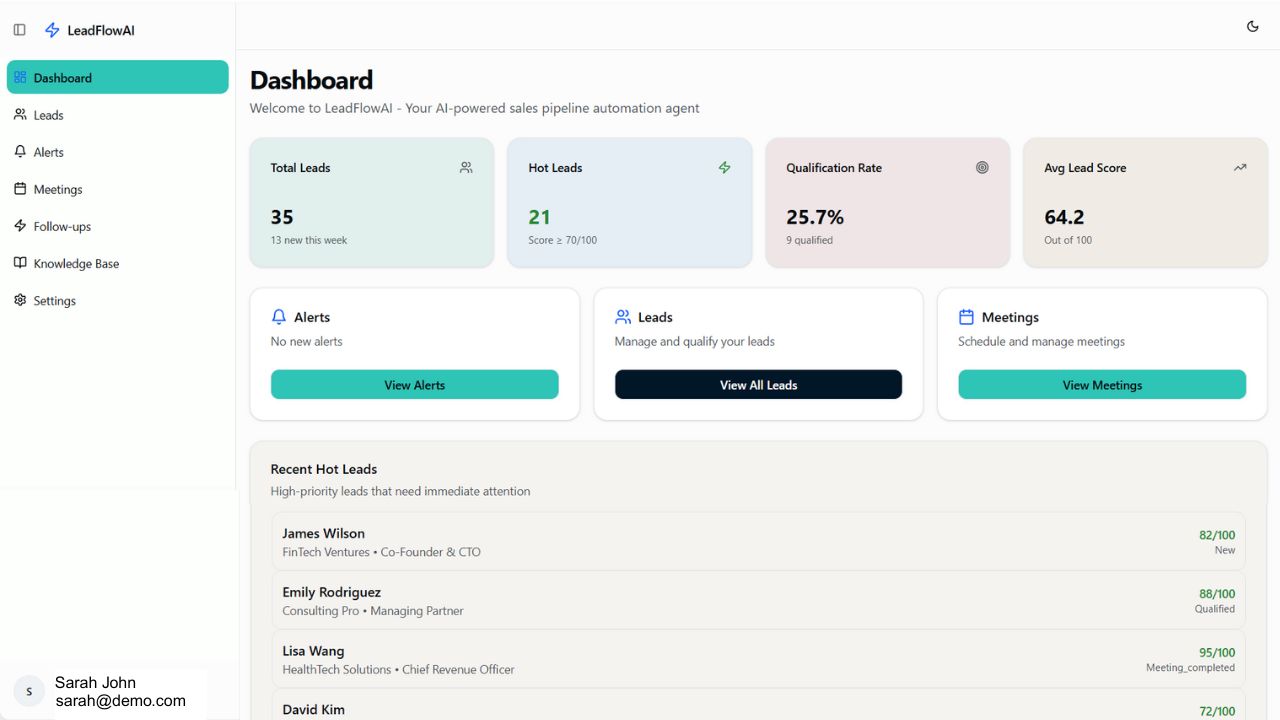The image size is (1280, 720).
Task: Click the target icon on Qualification Rate card
Action: pos(982,168)
